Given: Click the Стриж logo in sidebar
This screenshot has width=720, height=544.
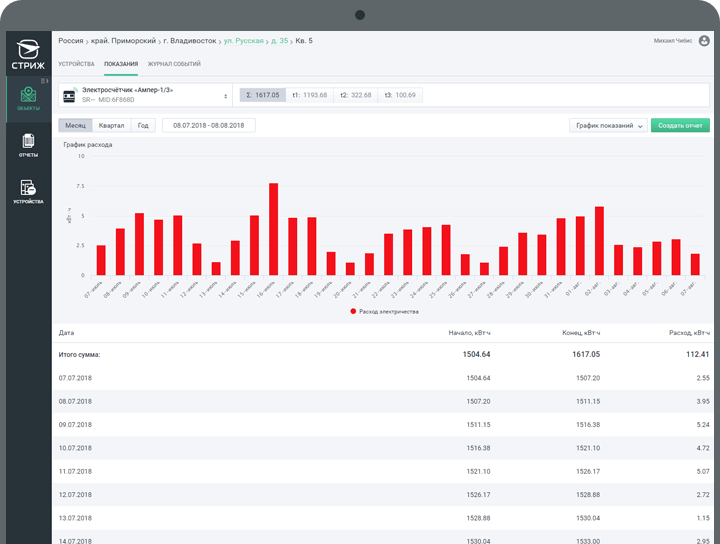Looking at the screenshot, I should coord(29,52).
